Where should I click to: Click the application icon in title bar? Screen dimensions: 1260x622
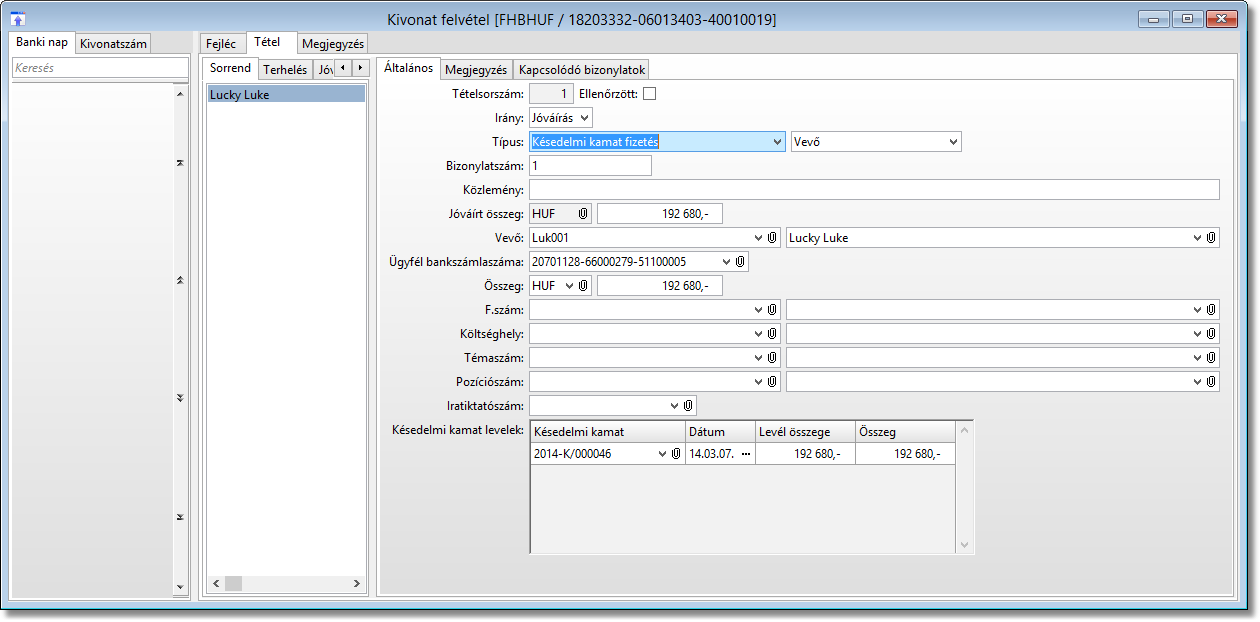coord(18,19)
